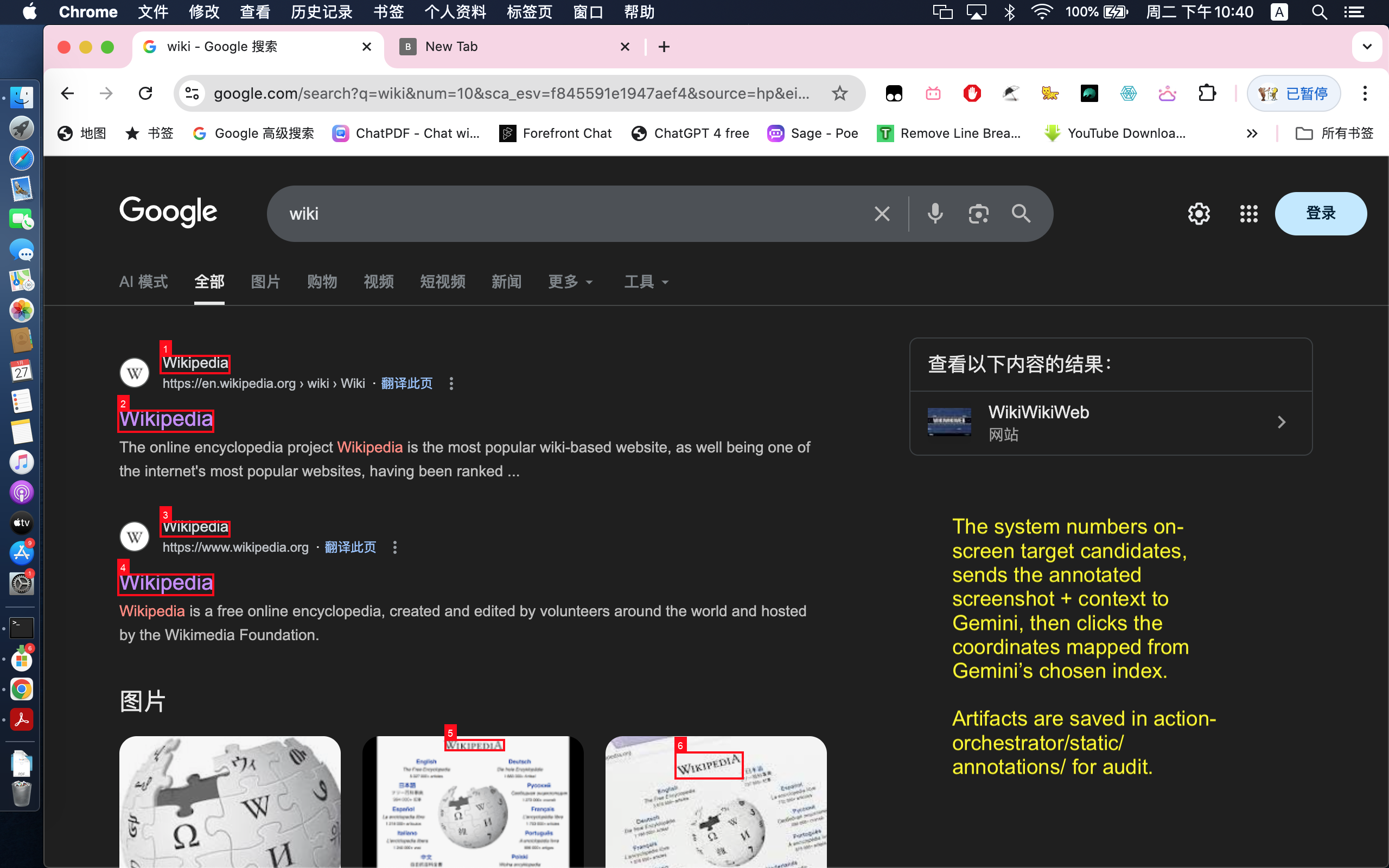Open the 所有书签 bookmarks folder icon
The height and width of the screenshot is (868, 1389).
coord(1303,132)
